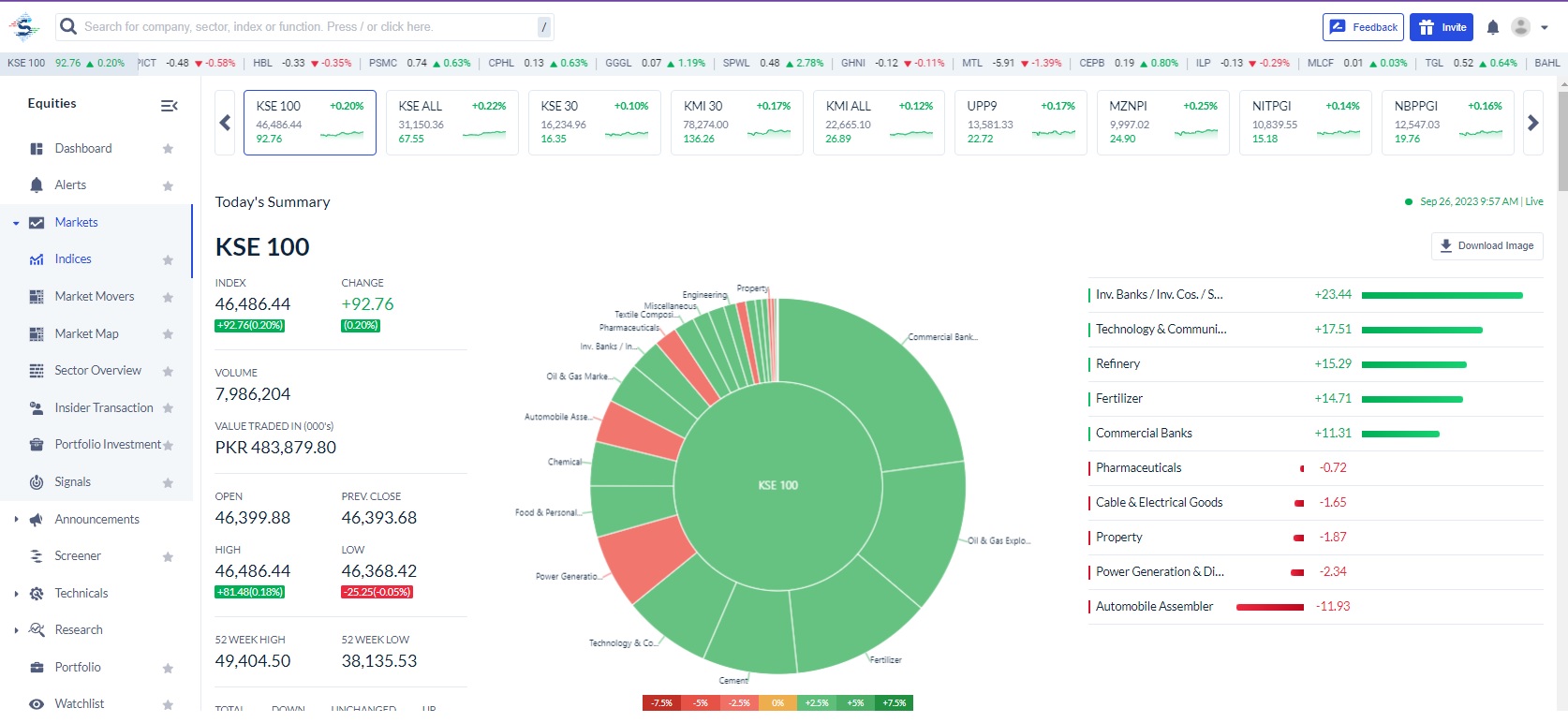Screen dimensions: 1568x723
Task: Expand the Research section arrow
Action: tap(16, 630)
